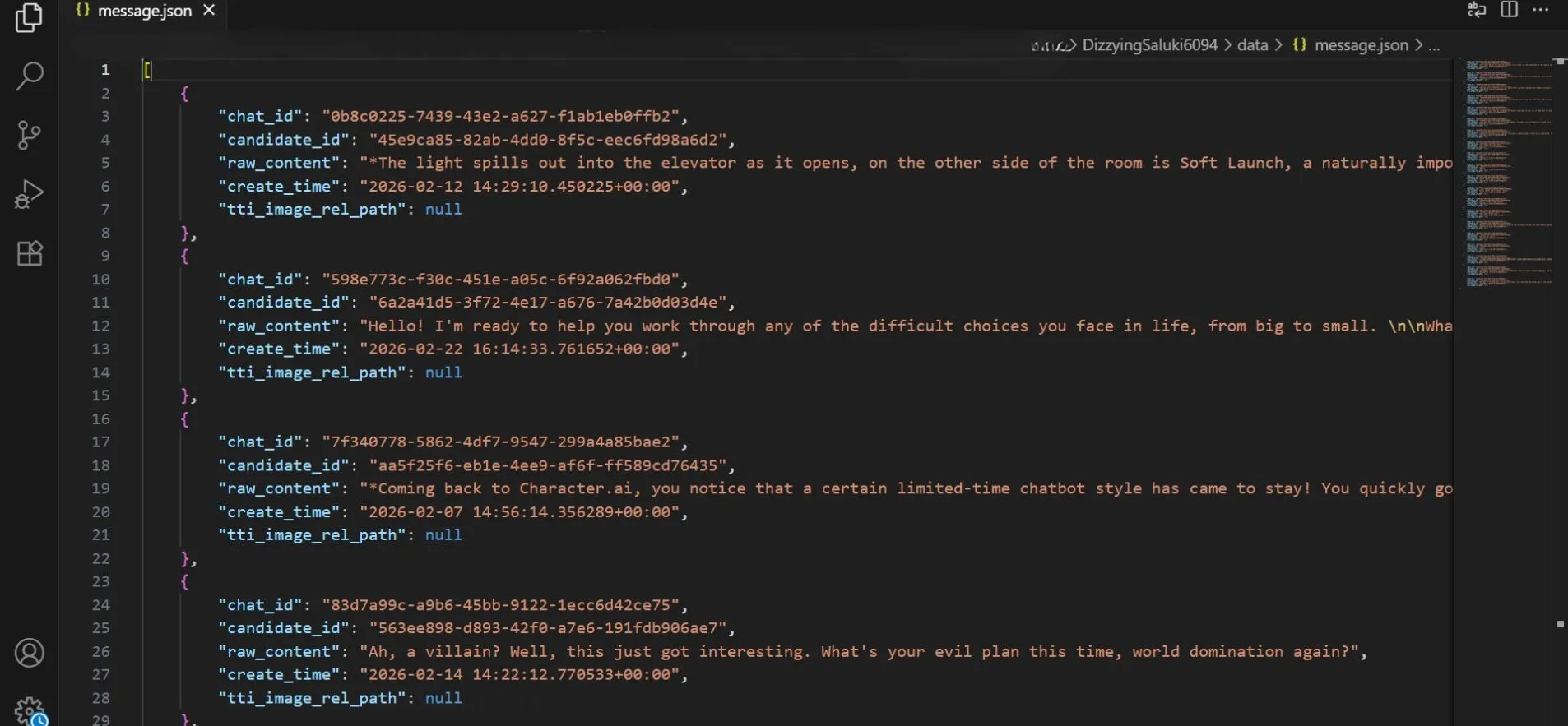1568x726 pixels.
Task: Click raw_content starting "*Coming back to Character.ai"
Action: coord(906,488)
